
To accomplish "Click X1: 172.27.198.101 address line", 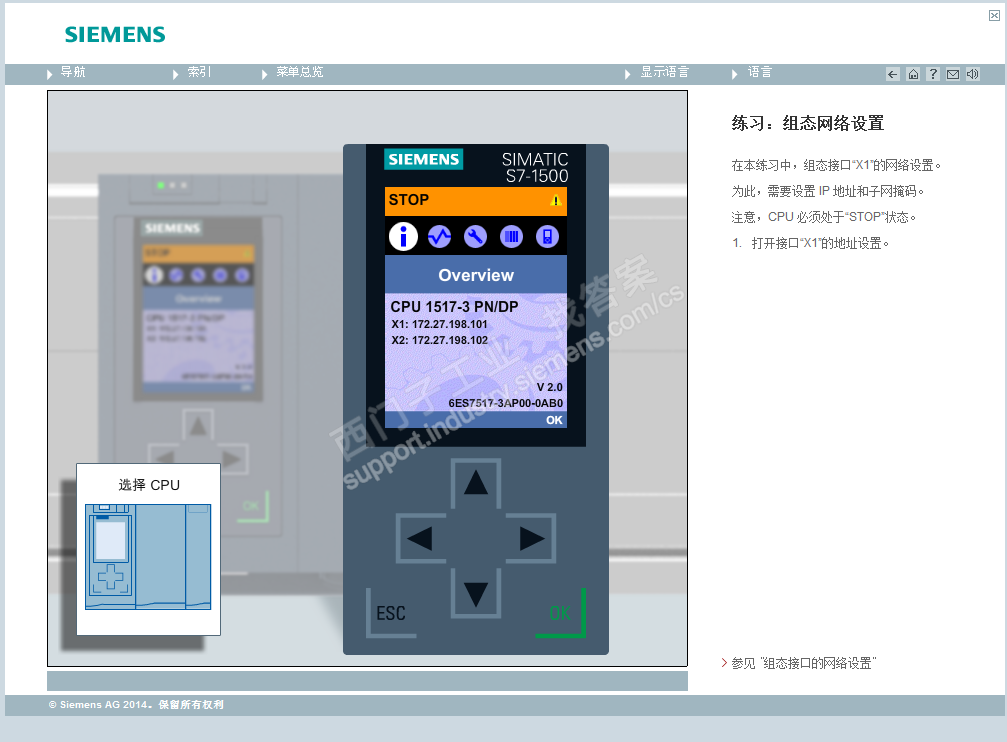I will click(439, 324).
